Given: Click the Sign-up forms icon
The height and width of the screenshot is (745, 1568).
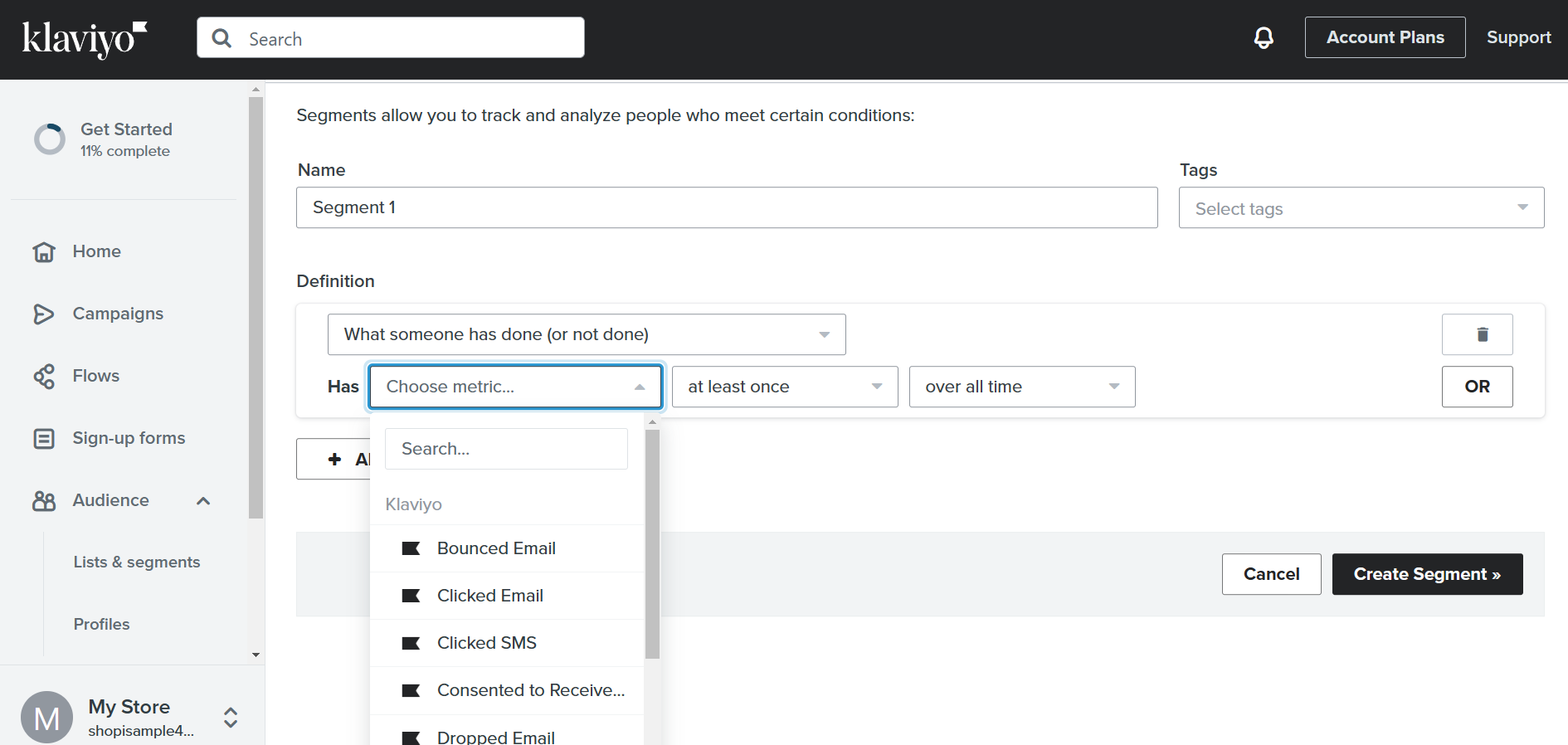Looking at the screenshot, I should click(x=44, y=438).
